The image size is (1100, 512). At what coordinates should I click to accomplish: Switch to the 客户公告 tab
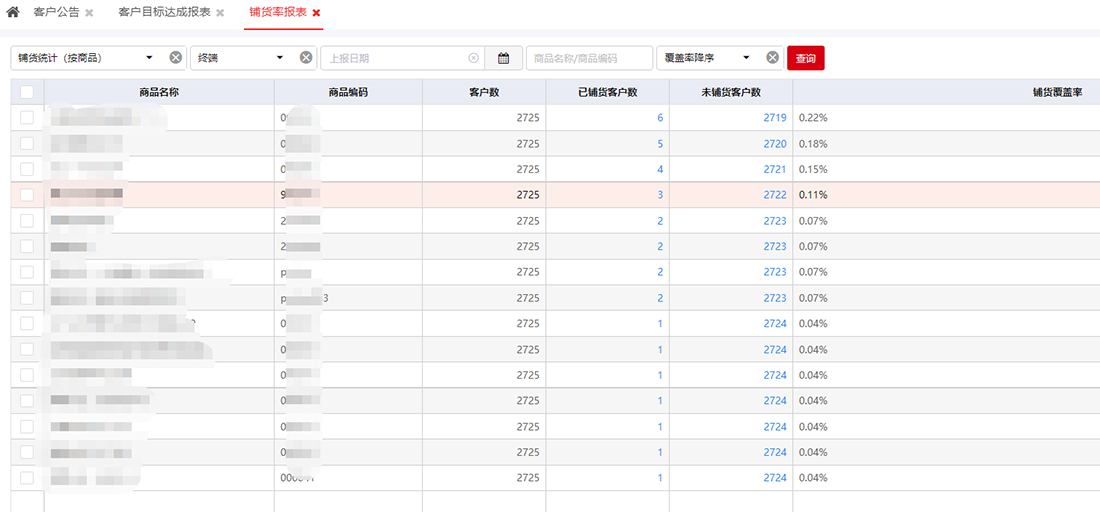(x=56, y=13)
